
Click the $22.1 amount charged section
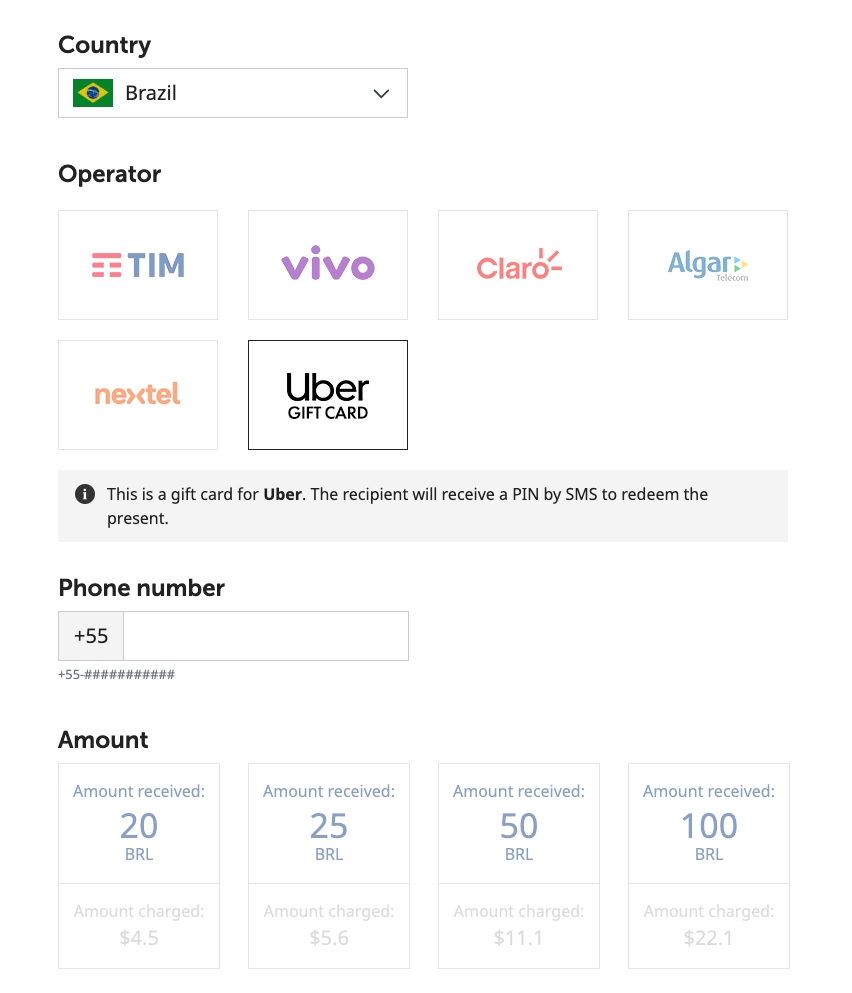point(709,926)
